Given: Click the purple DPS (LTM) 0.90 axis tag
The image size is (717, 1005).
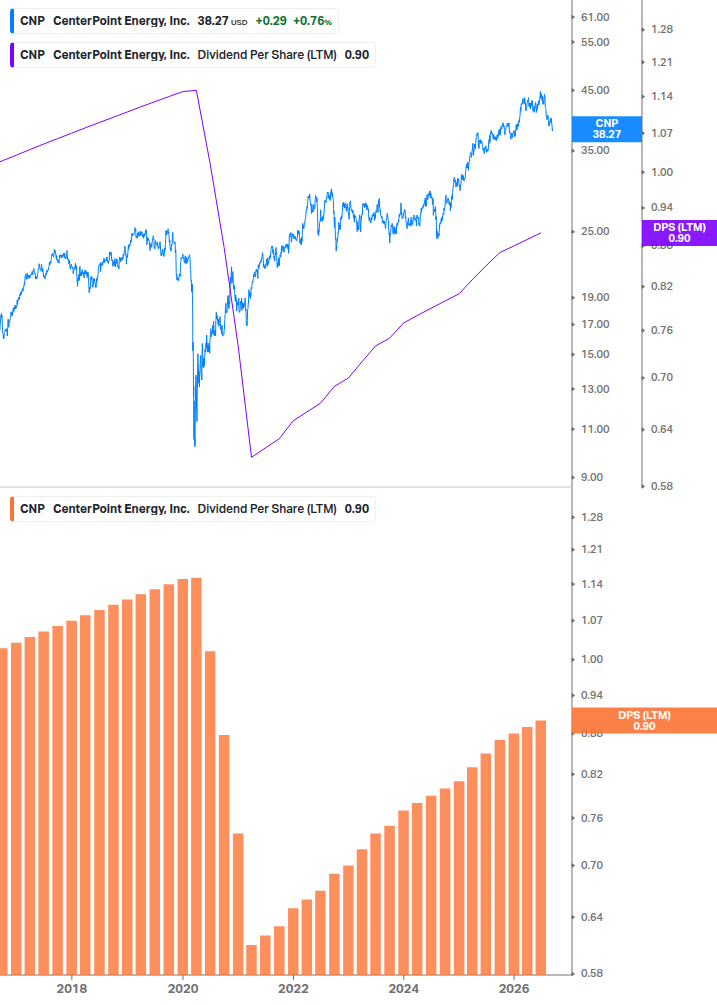Looking at the screenshot, I should tap(679, 233).
